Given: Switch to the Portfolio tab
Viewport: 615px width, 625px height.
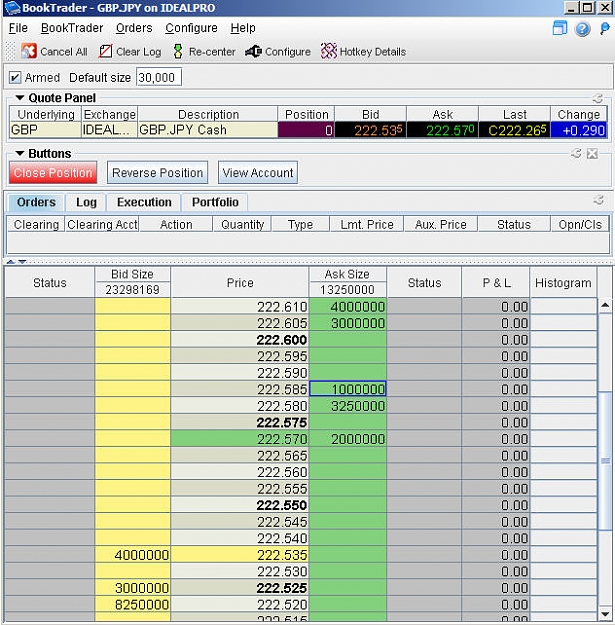Looking at the screenshot, I should point(215,202).
